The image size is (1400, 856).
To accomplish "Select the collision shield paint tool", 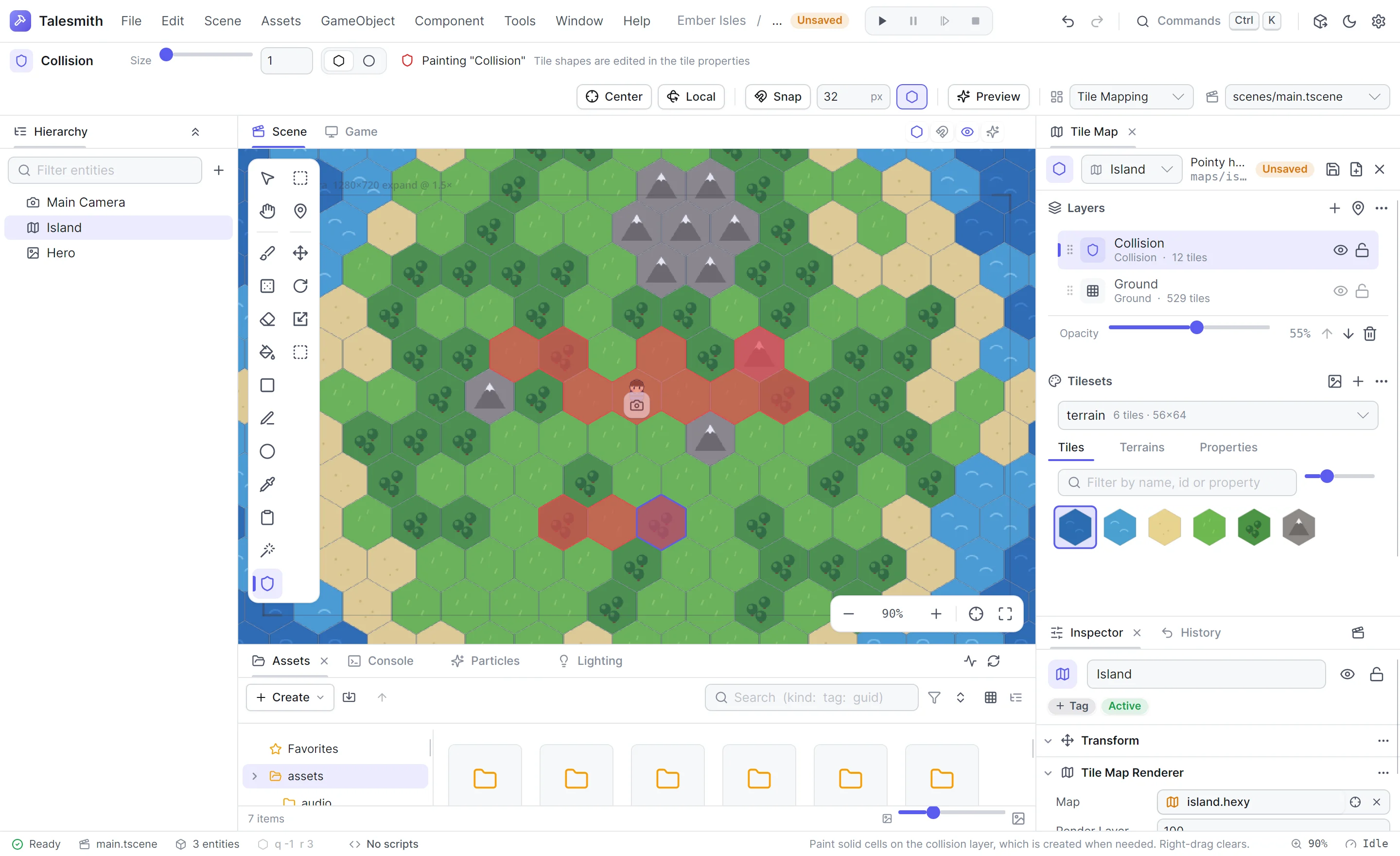I will (267, 584).
